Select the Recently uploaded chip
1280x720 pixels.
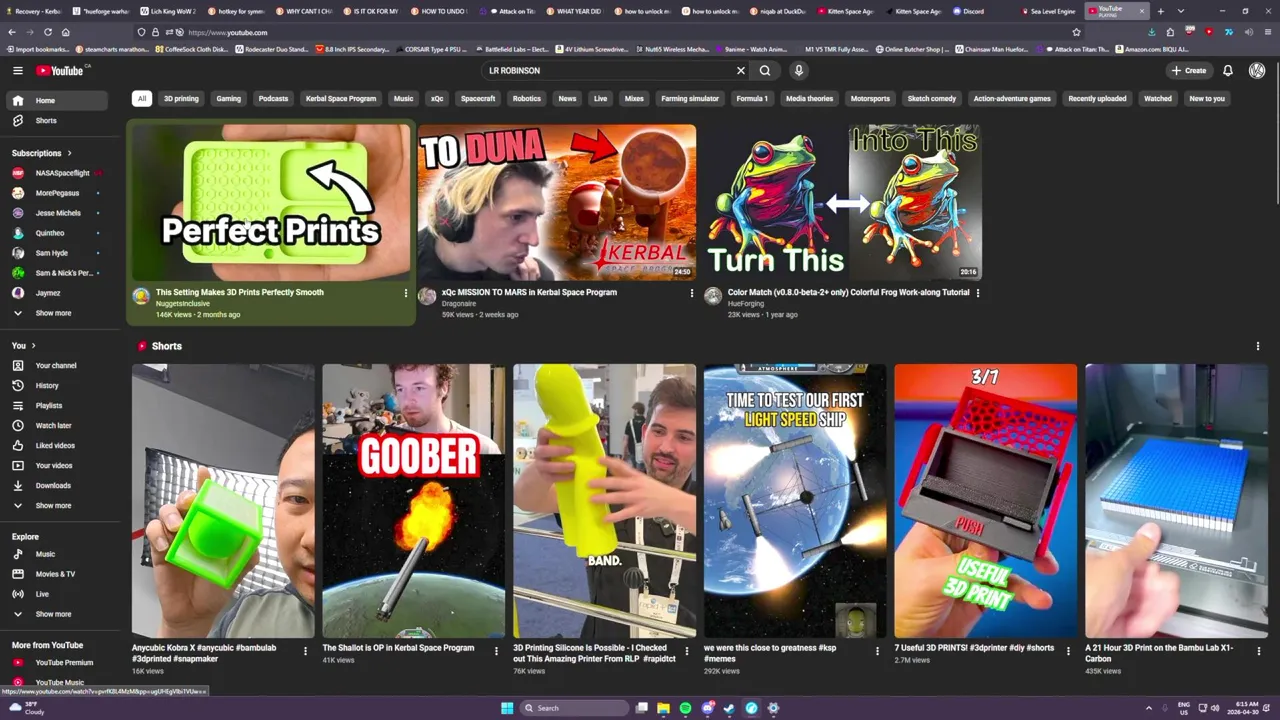point(1097,98)
